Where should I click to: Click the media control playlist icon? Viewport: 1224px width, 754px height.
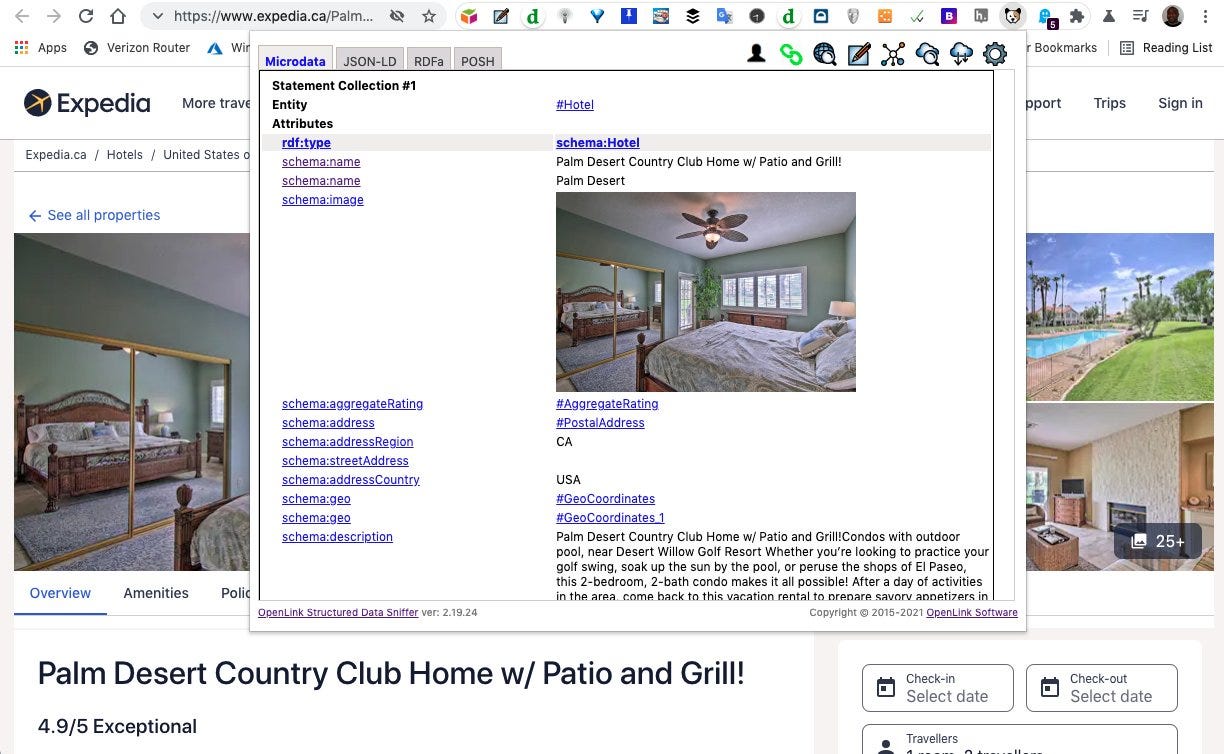pyautogui.click(x=1141, y=16)
